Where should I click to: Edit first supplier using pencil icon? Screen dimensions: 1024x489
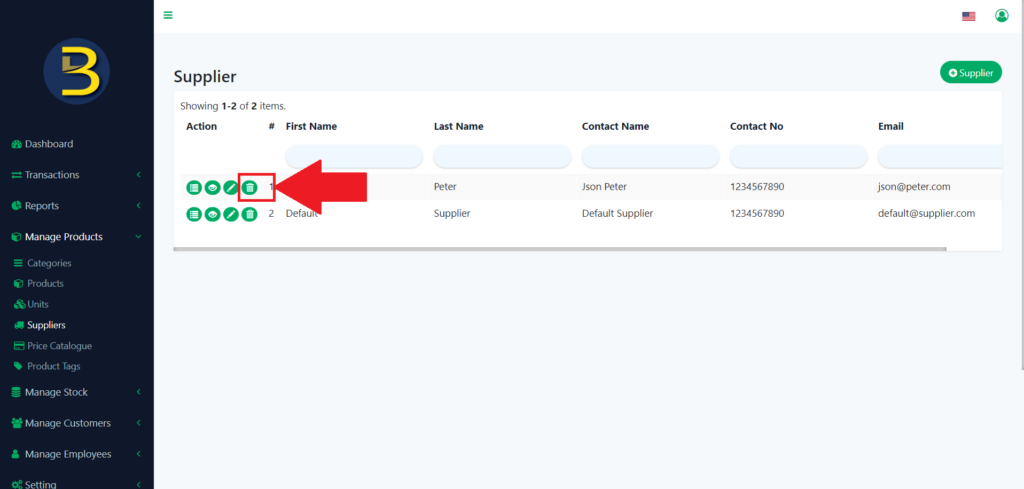click(231, 187)
